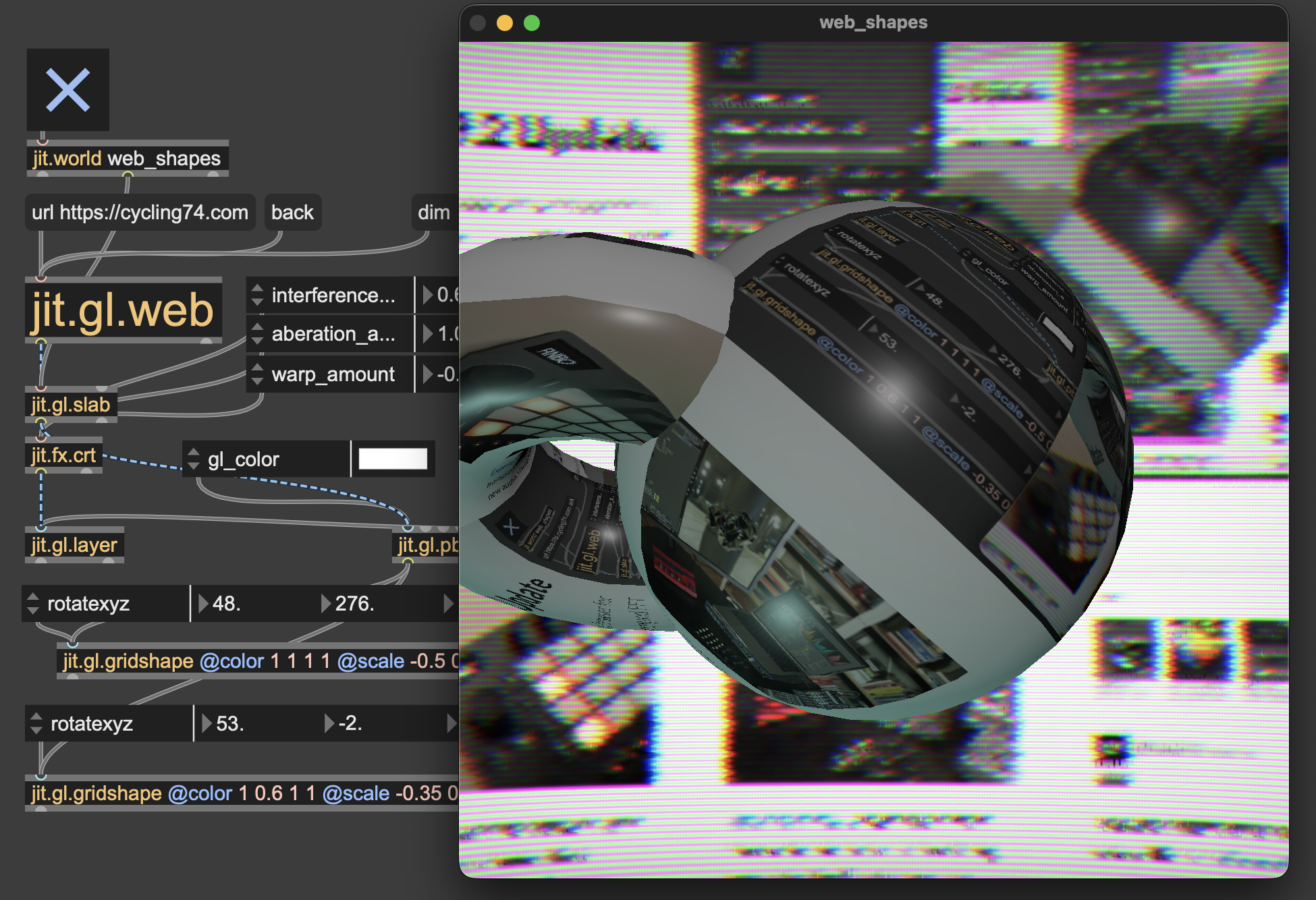Open the second rotatexyz menu arrows
The height and width of the screenshot is (900, 1316).
tap(36, 723)
